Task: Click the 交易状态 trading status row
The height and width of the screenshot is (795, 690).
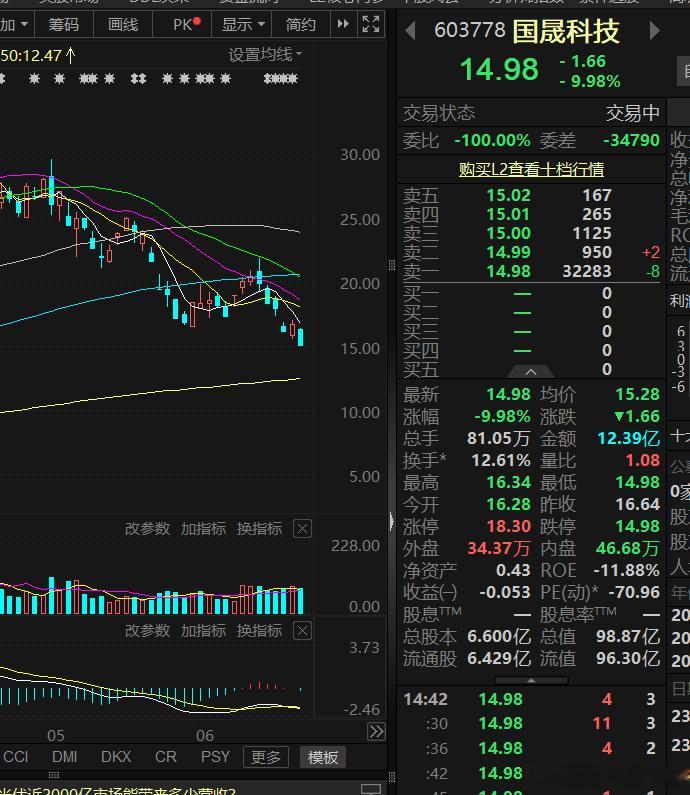Action: pos(531,113)
